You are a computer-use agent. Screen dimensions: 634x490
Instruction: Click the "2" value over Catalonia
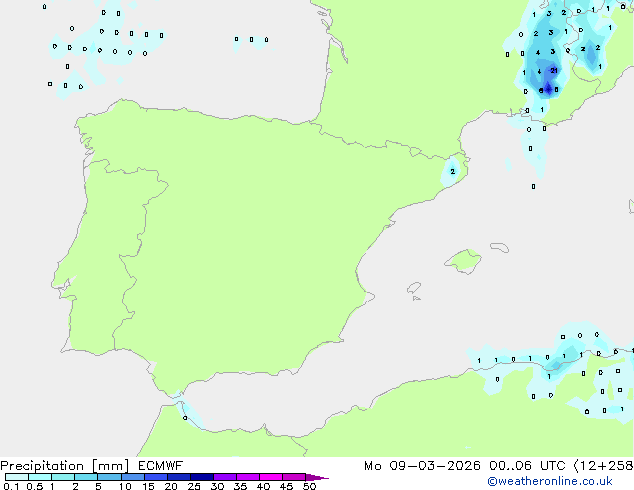452,171
